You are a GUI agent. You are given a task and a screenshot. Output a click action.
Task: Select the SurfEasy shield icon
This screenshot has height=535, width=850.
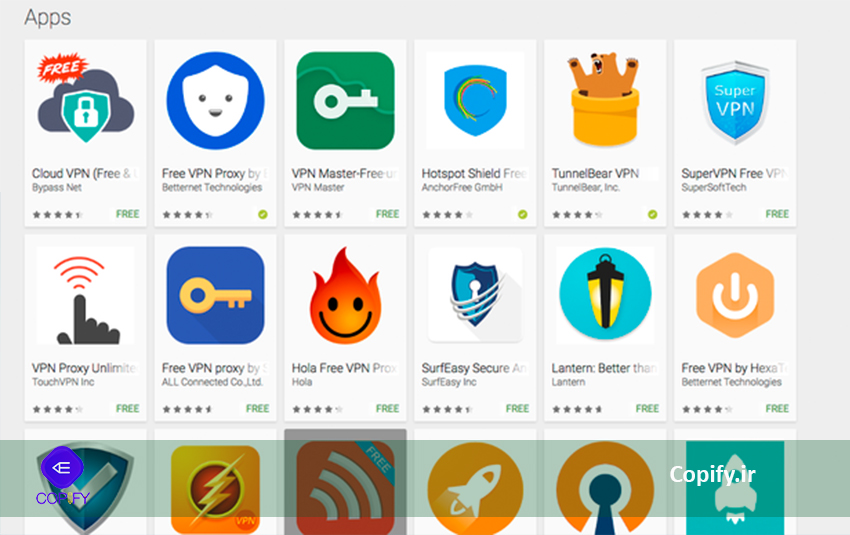click(x=475, y=295)
